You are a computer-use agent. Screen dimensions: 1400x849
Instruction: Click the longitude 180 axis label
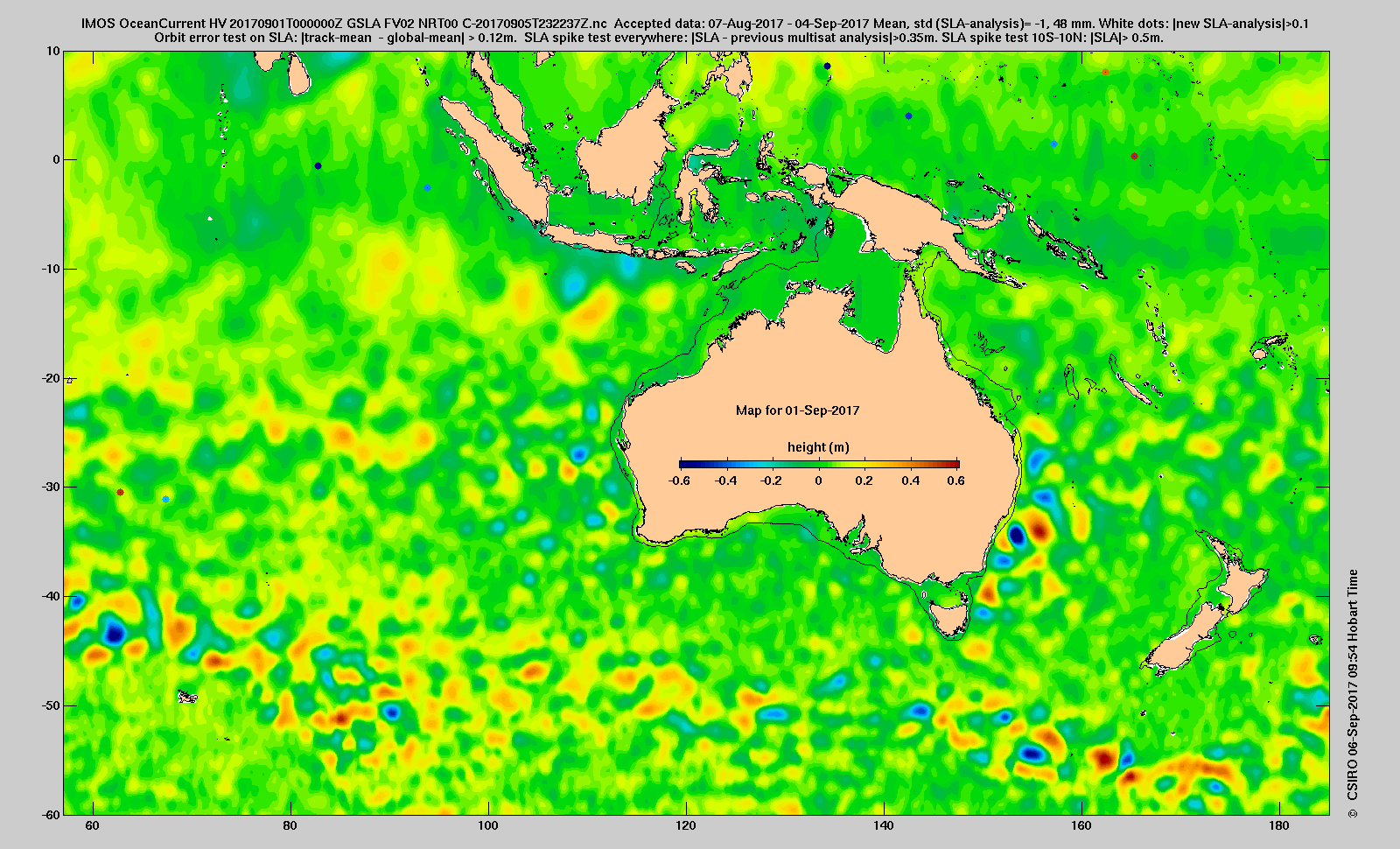[x=1278, y=825]
